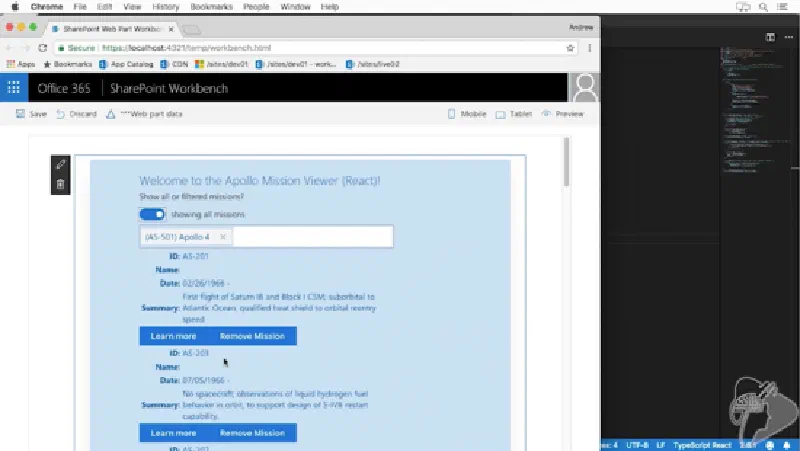Open Notification Center in menu bar
The width and height of the screenshot is (800, 451).
pos(782,7)
